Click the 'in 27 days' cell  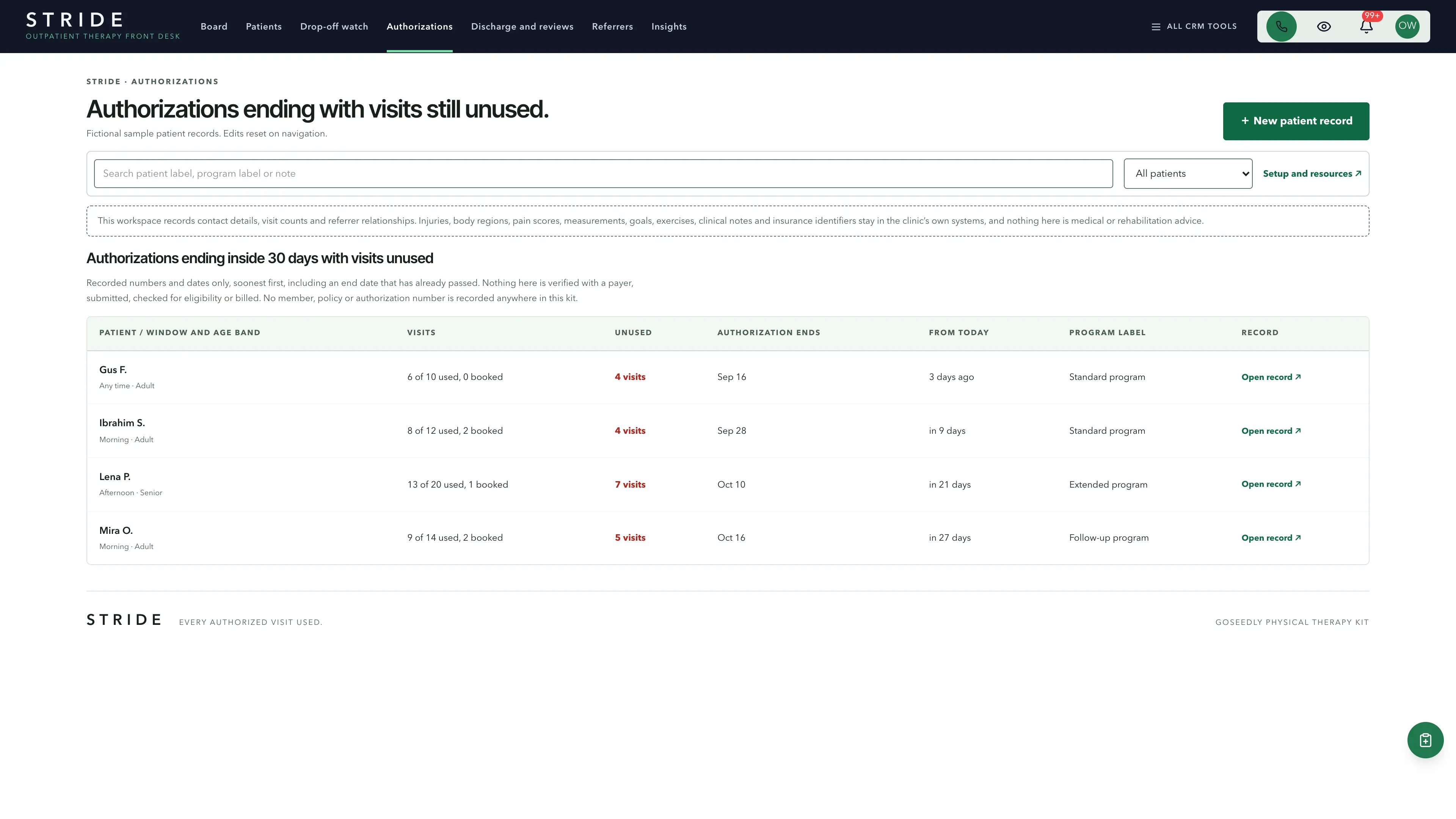click(x=949, y=538)
